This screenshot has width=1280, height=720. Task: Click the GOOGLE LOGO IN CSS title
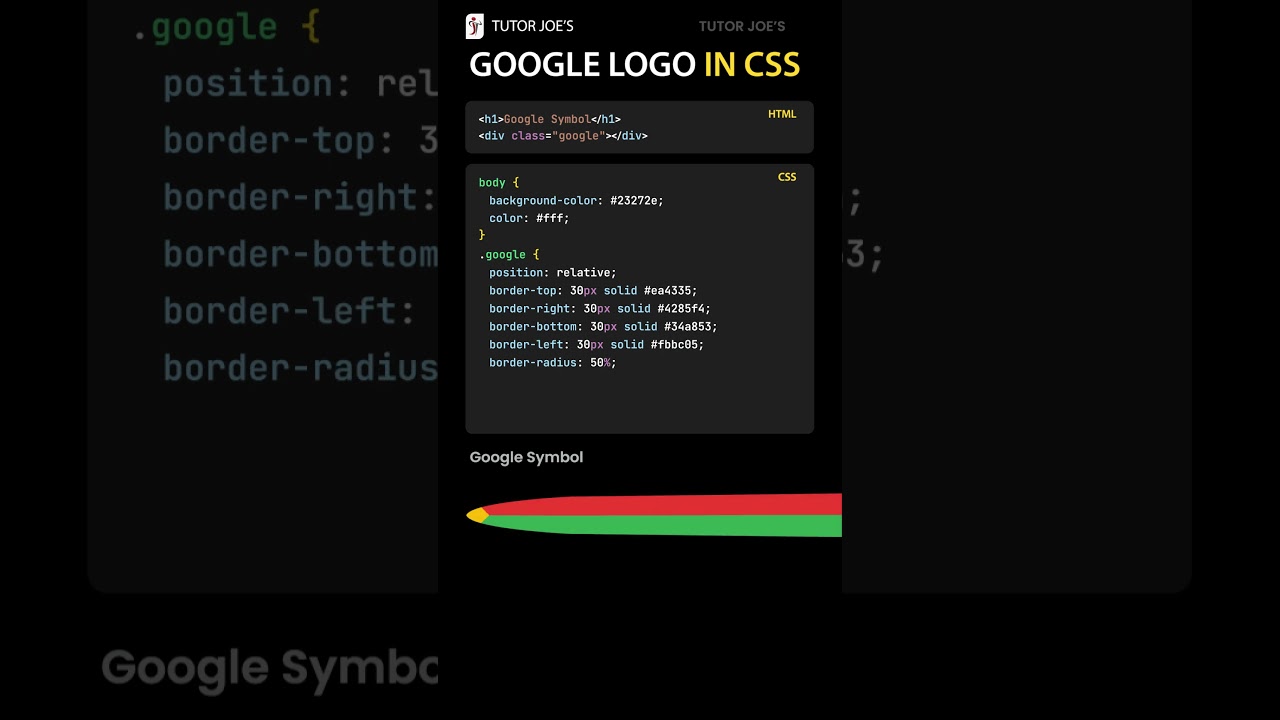point(635,65)
